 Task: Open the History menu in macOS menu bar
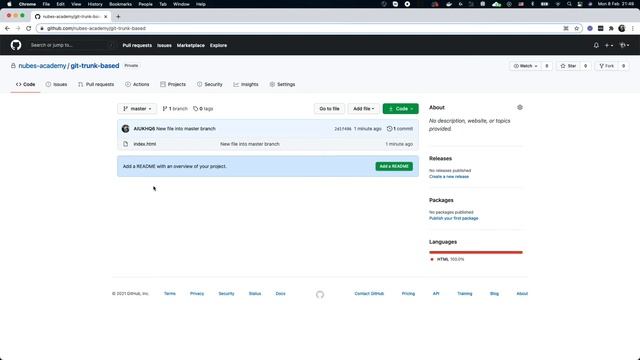tap(95, 4)
